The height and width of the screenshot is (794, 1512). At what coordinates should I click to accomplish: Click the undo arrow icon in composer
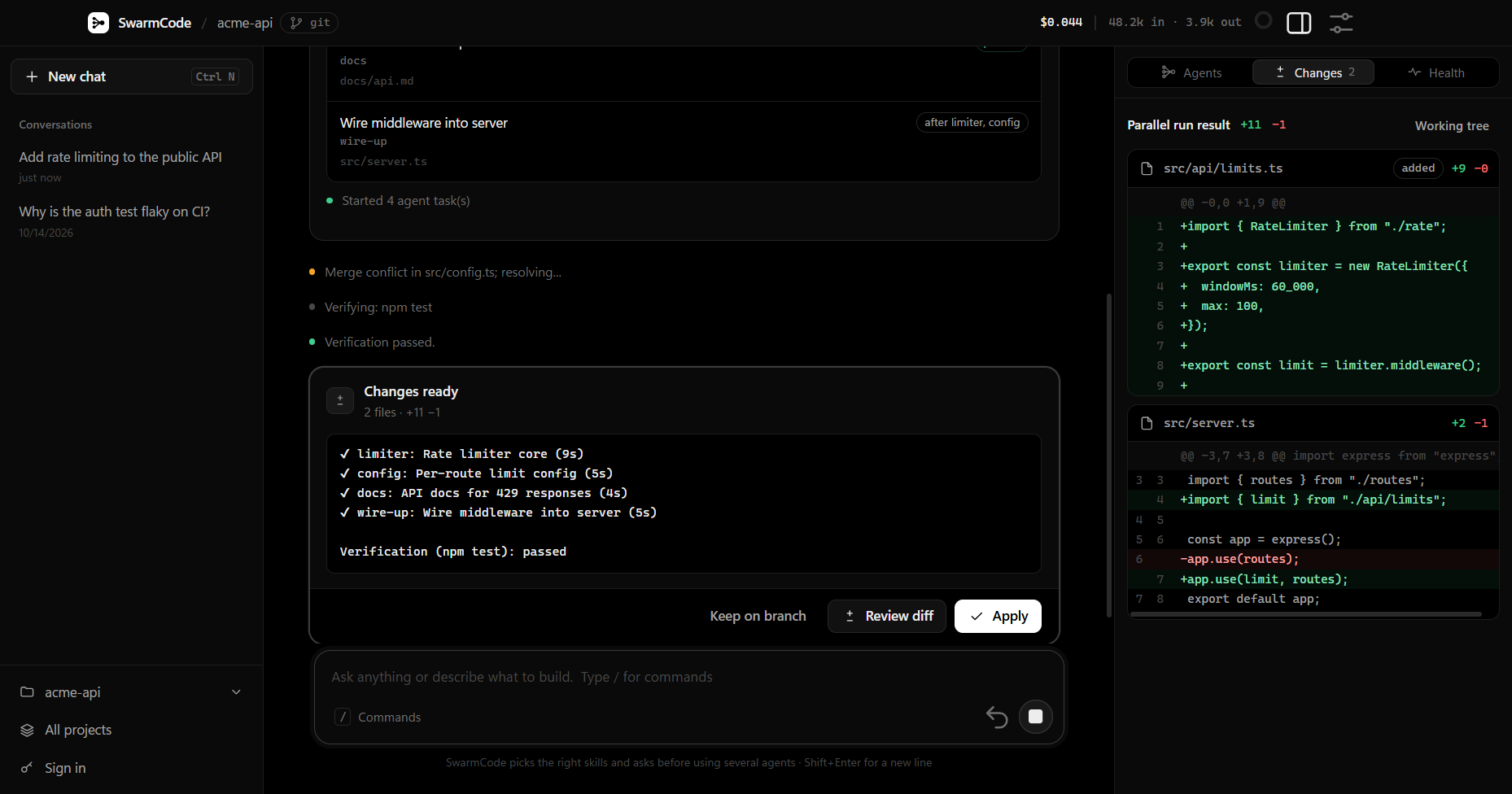point(997,717)
